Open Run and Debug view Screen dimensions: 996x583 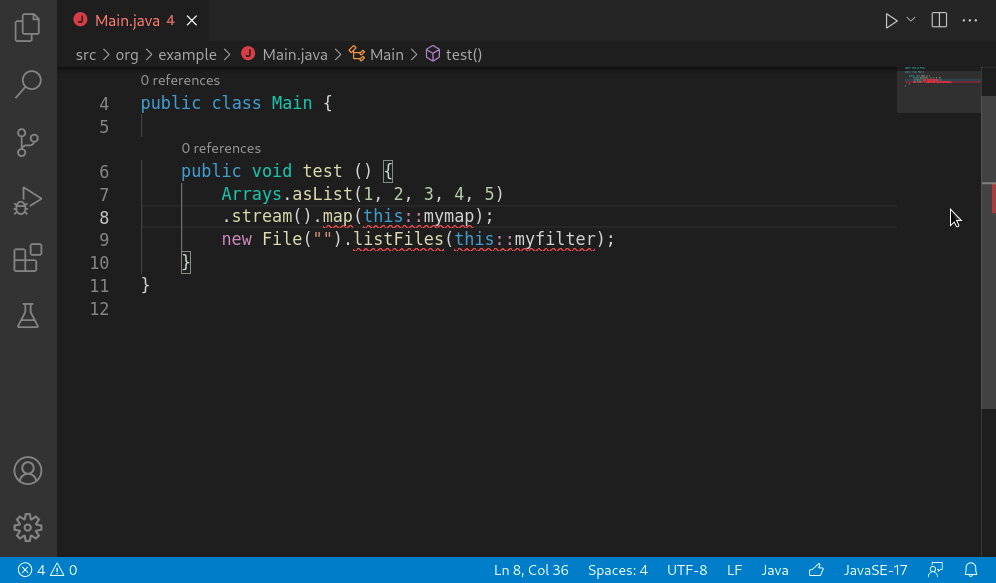(x=28, y=201)
